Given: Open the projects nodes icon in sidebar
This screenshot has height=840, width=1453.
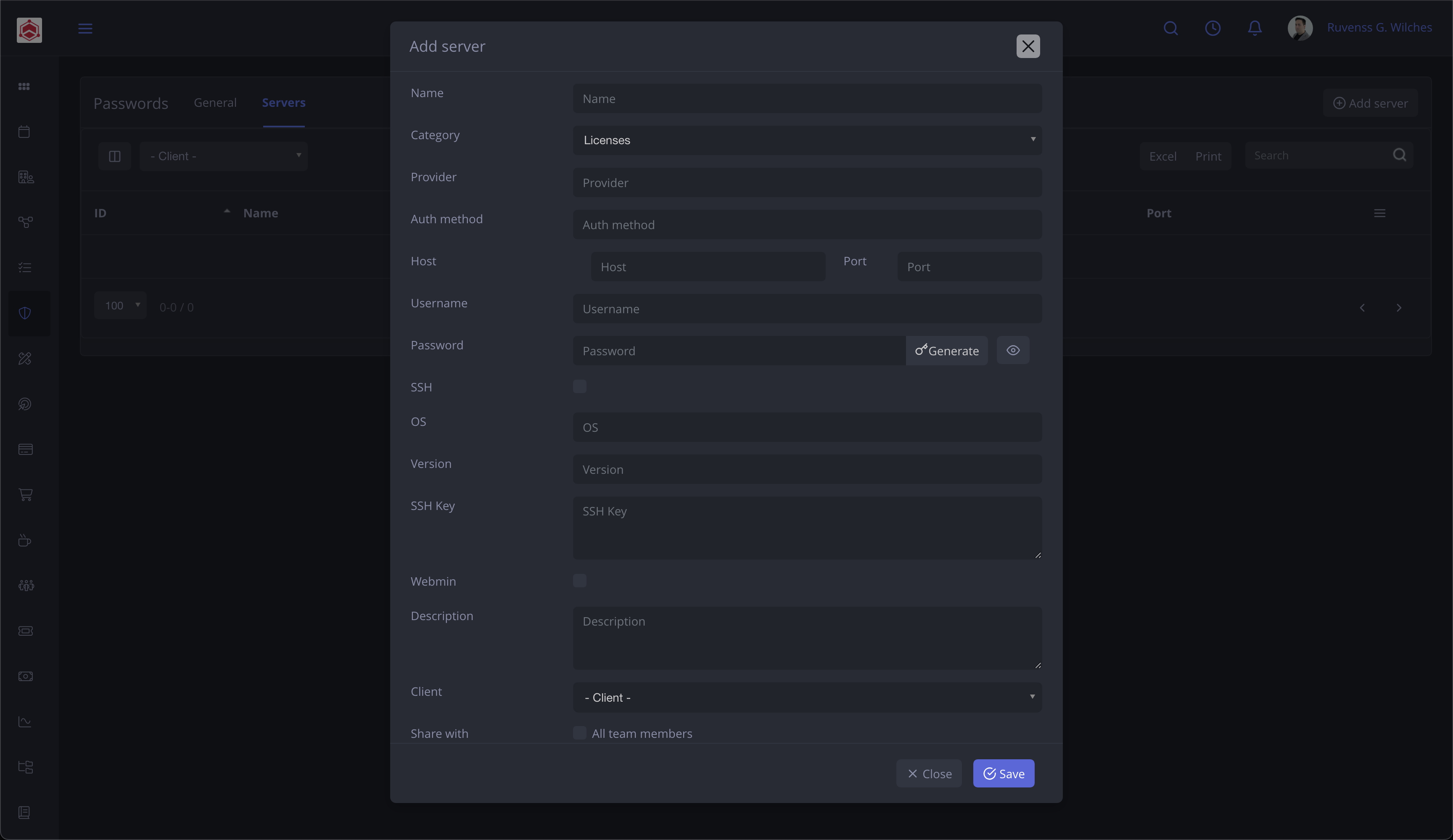Looking at the screenshot, I should tap(25, 222).
